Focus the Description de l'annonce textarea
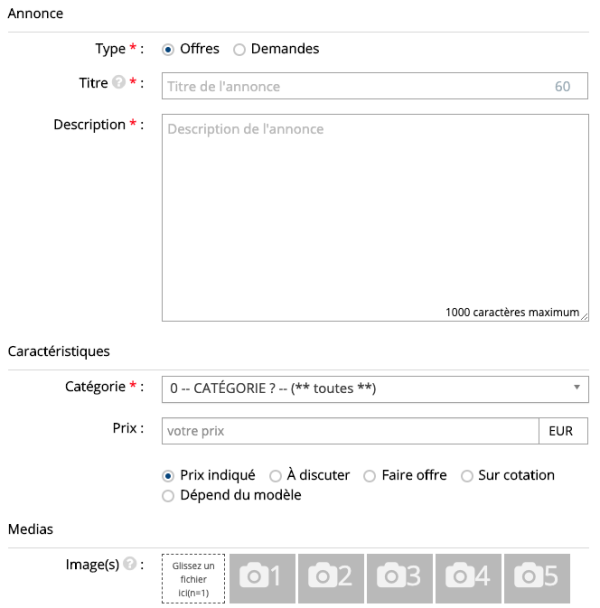The width and height of the screenshot is (600, 608). (x=375, y=217)
